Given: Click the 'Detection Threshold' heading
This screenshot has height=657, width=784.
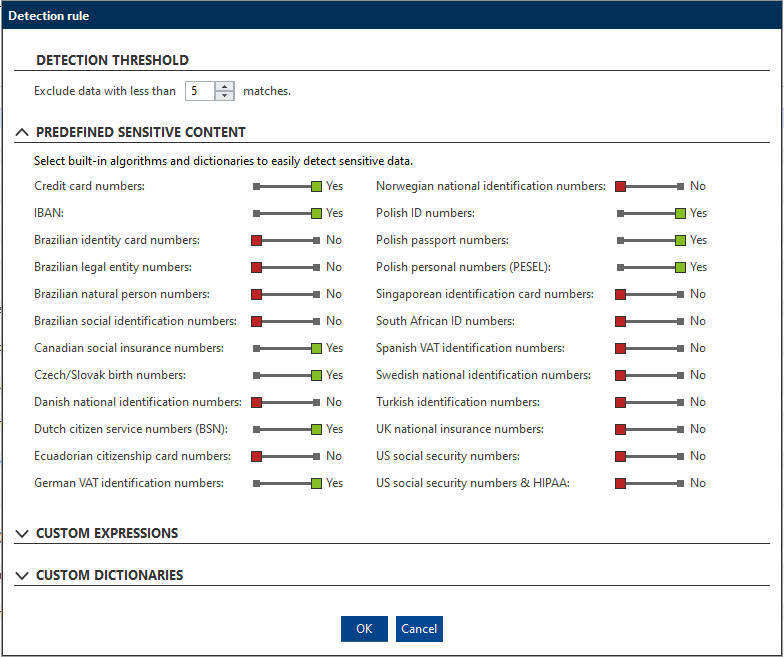Looking at the screenshot, I should tap(112, 60).
